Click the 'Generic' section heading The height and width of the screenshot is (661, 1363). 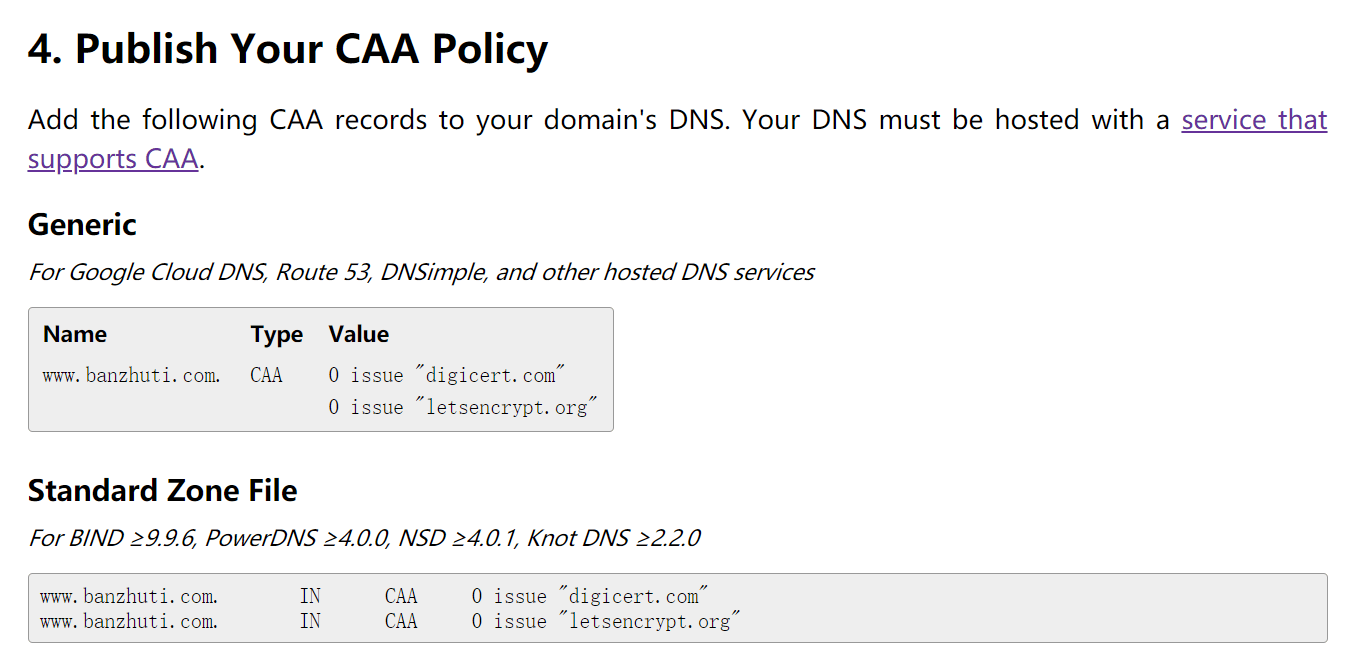click(x=82, y=224)
